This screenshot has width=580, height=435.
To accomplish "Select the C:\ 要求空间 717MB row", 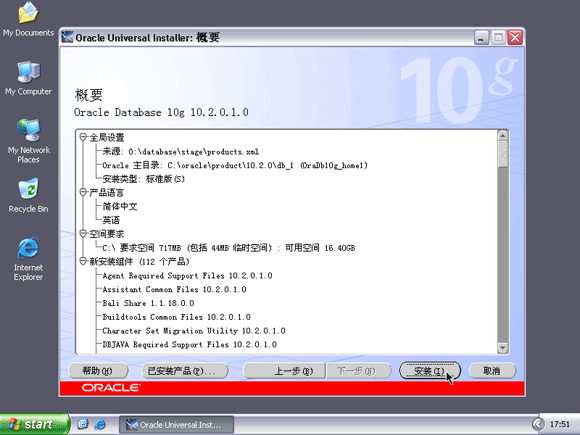I will pyautogui.click(x=229, y=248).
